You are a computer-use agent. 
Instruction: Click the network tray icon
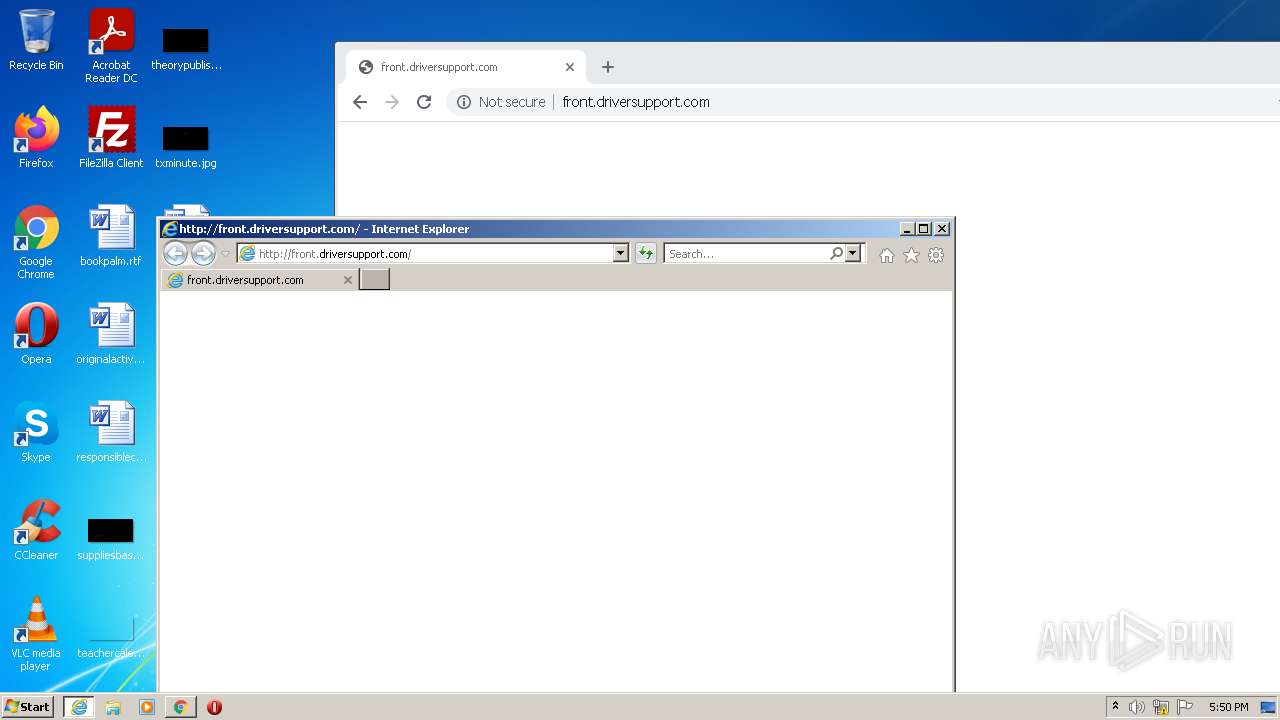(1161, 707)
